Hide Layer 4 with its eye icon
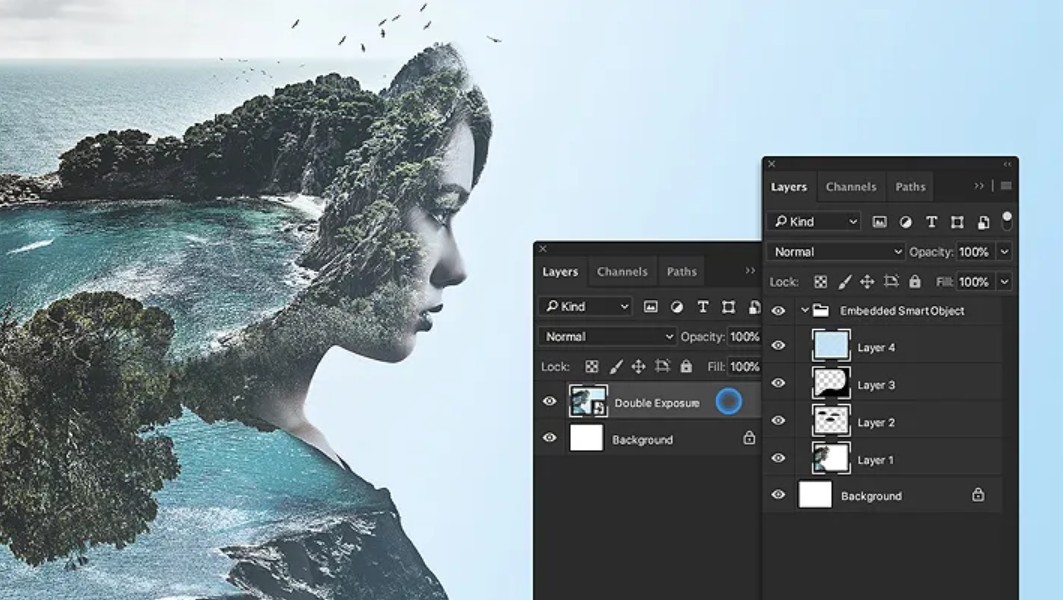The width and height of the screenshot is (1063, 600). coord(778,346)
